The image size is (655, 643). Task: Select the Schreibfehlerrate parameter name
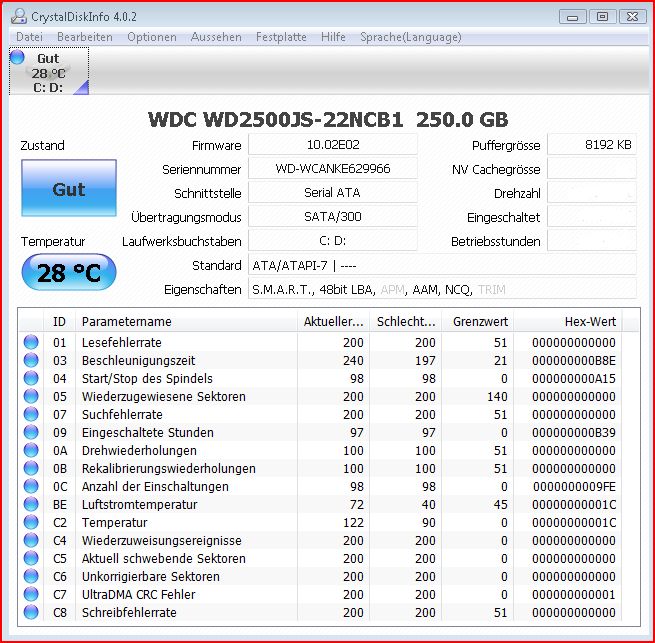tap(129, 613)
